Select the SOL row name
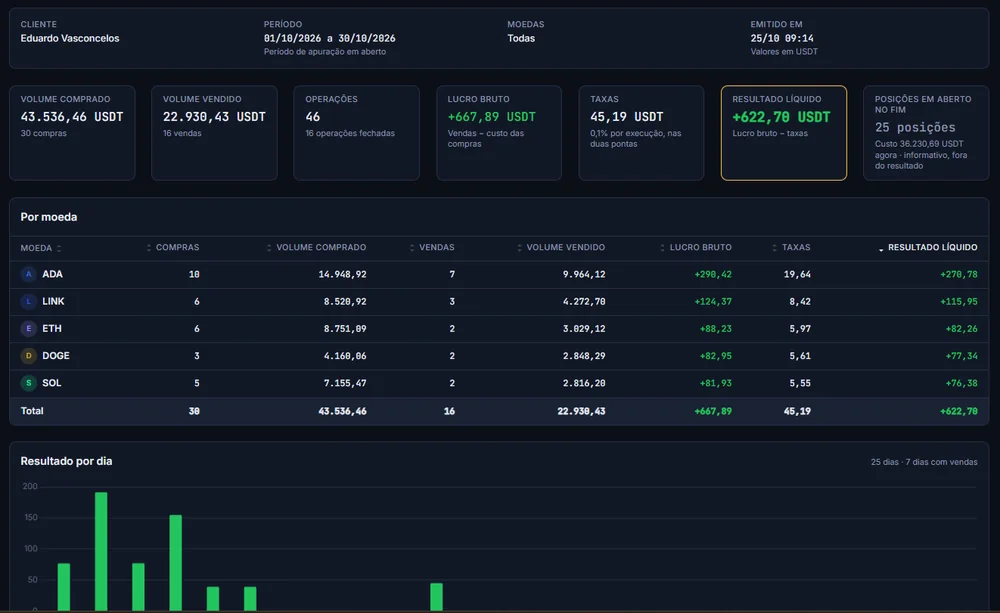1000x613 pixels. pos(52,383)
